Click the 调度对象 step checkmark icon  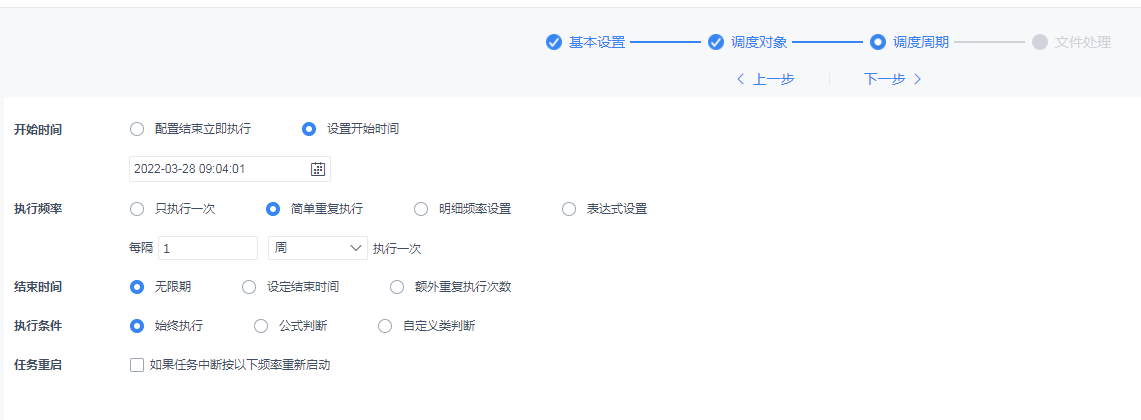716,42
